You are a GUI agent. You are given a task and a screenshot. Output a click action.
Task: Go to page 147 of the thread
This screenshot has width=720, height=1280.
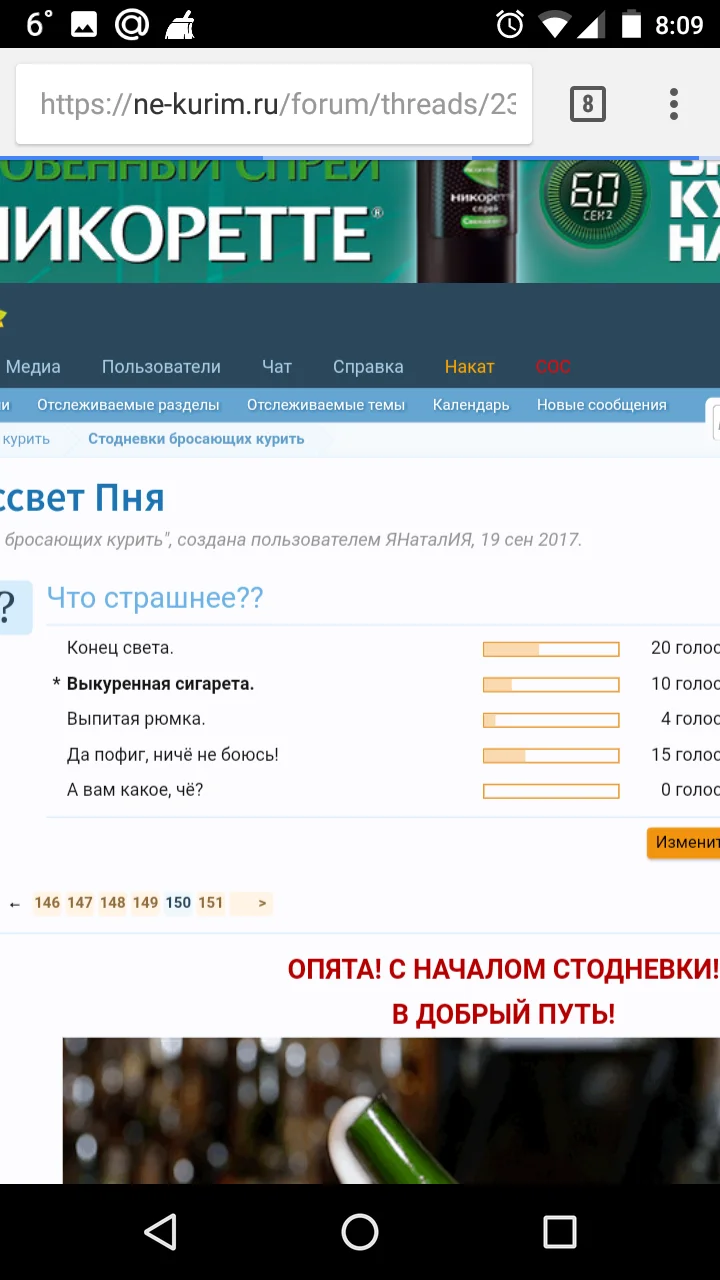(80, 903)
